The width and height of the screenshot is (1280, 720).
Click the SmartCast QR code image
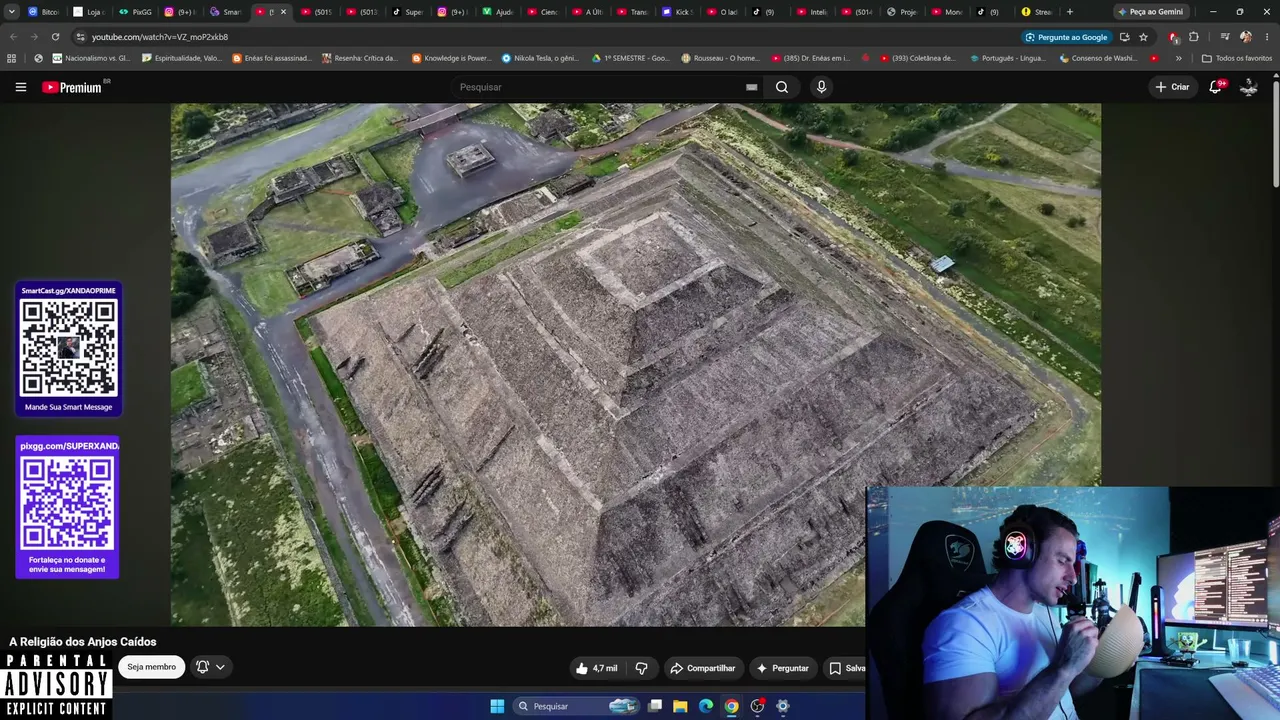point(68,349)
